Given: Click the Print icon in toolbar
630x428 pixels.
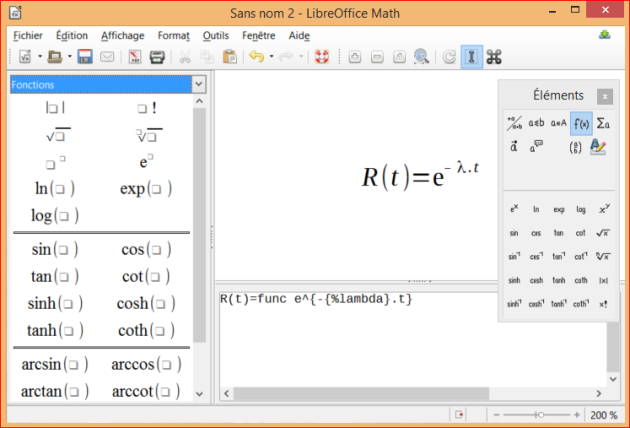Looking at the screenshot, I should 157,57.
